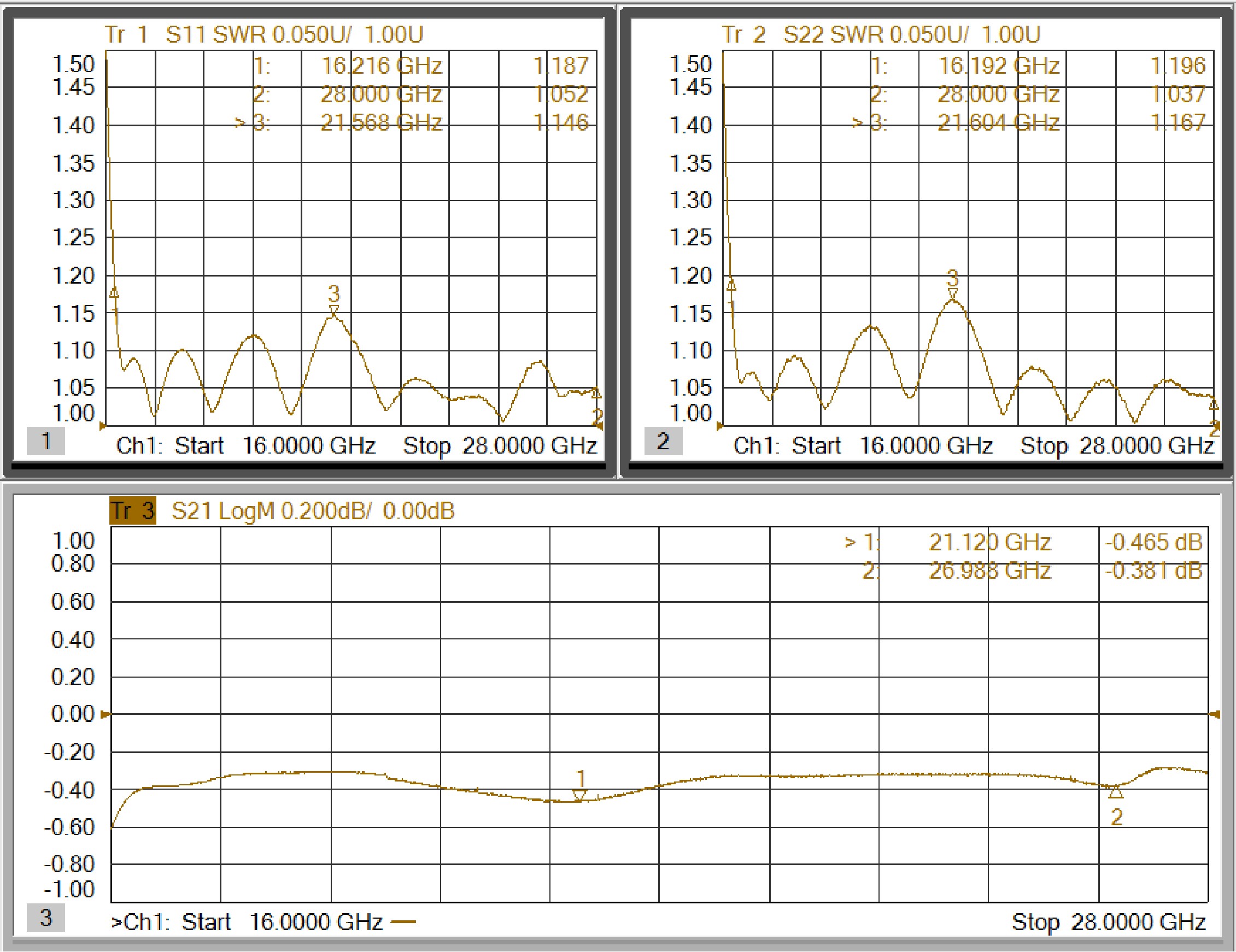Click the 21.604 GHz marker readout in S22

998,123
